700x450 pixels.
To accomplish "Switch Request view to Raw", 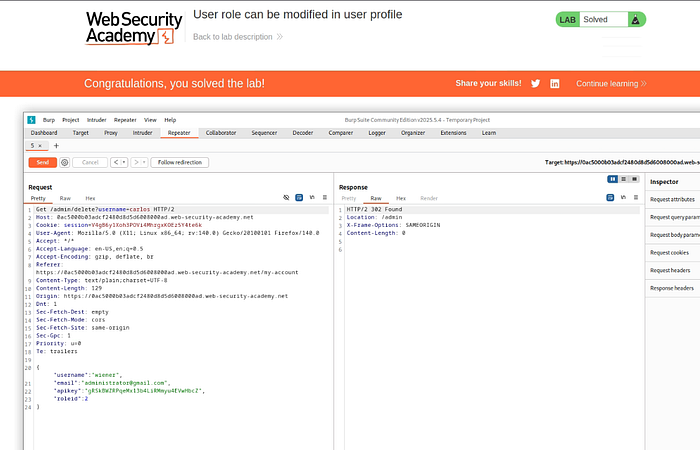I will pos(65,198).
